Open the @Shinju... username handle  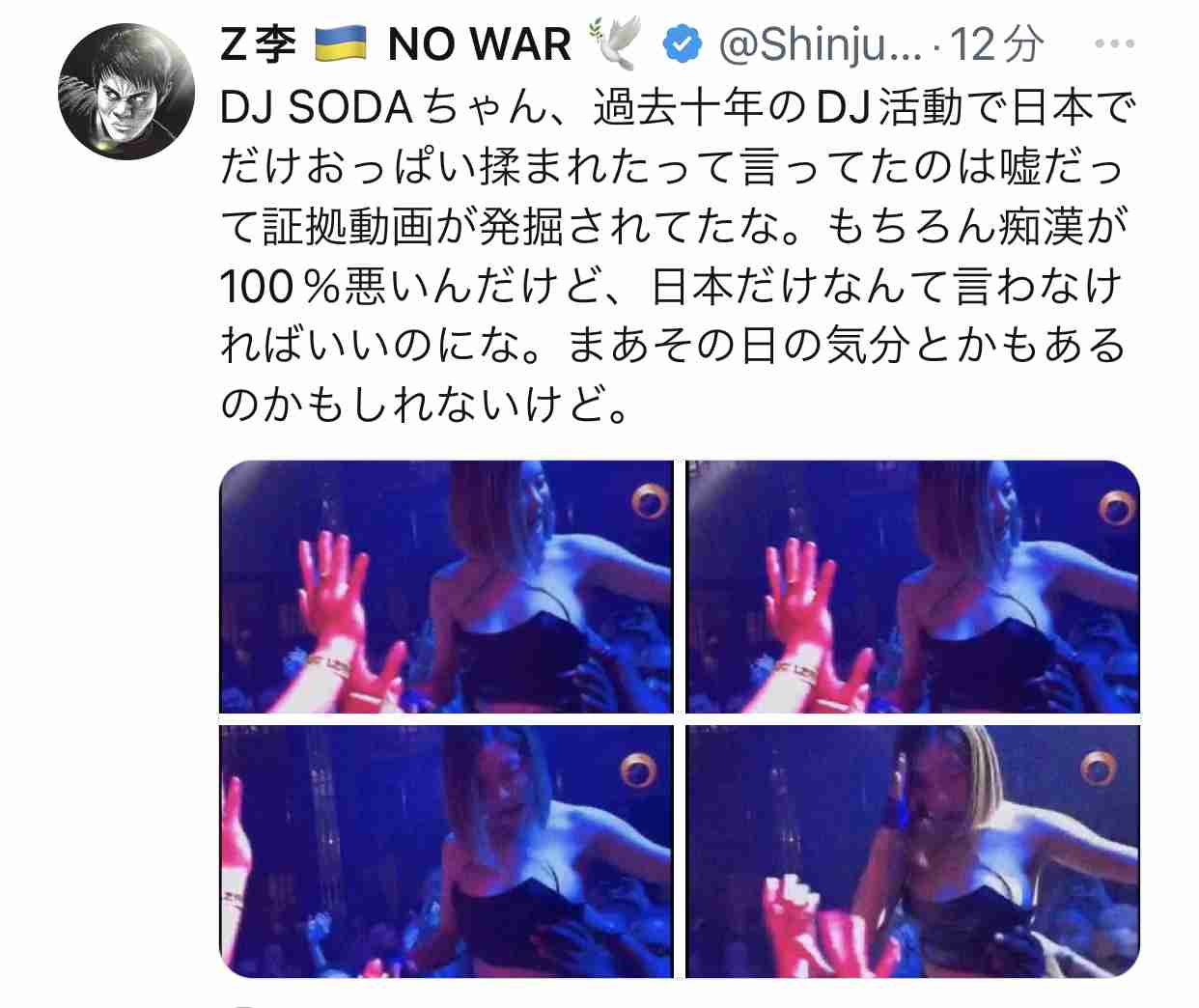click(x=821, y=44)
